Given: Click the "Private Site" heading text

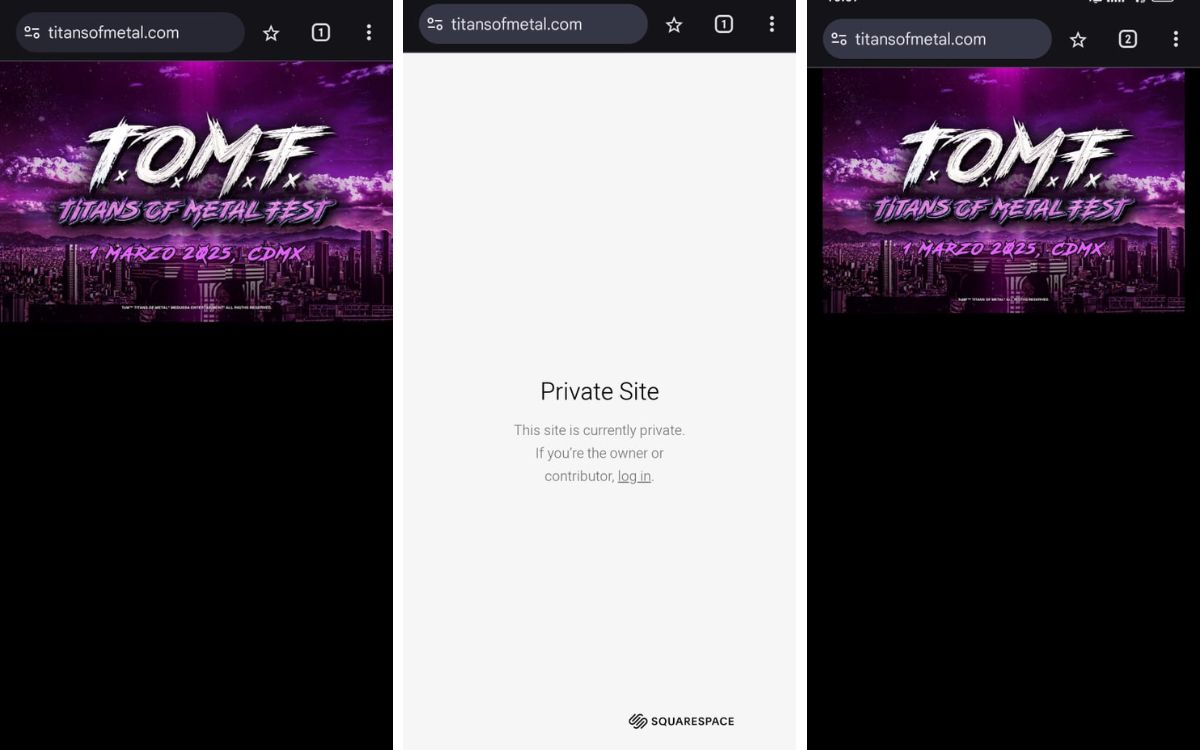Looking at the screenshot, I should pos(600,391).
